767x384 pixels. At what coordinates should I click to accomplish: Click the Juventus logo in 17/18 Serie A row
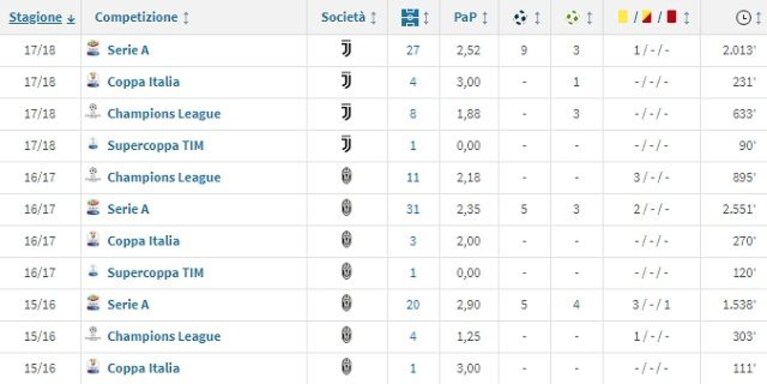[346, 49]
